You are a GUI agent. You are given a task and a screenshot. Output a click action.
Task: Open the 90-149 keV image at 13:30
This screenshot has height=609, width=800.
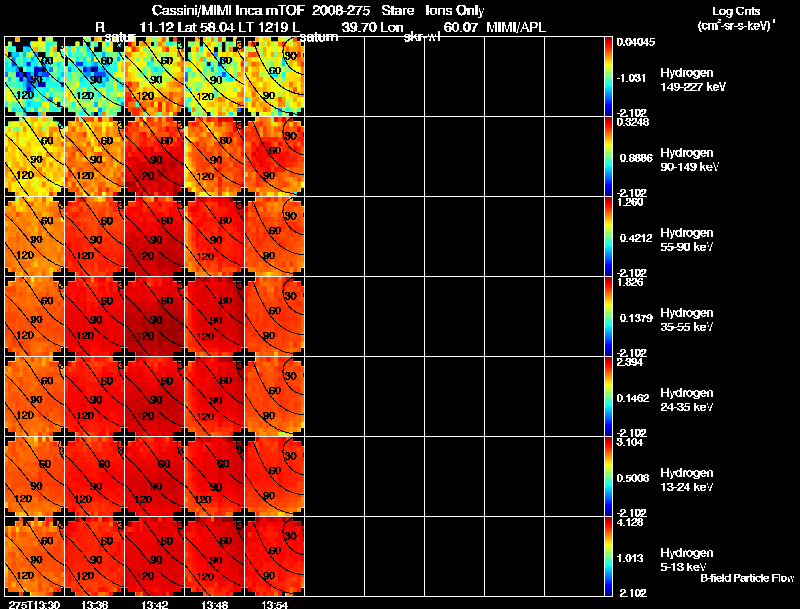pos(35,156)
